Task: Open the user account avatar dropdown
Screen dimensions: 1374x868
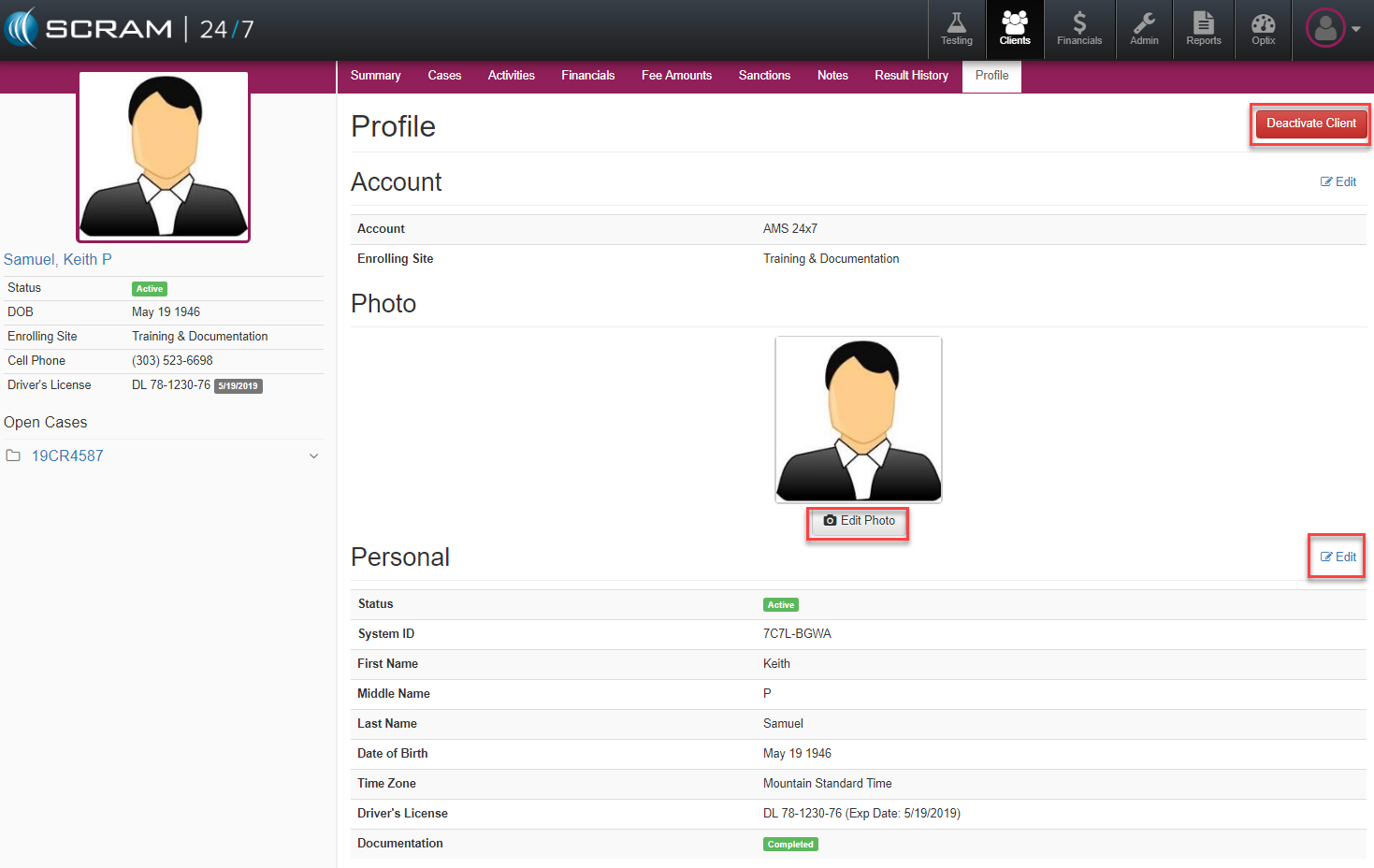Action: (x=1332, y=29)
